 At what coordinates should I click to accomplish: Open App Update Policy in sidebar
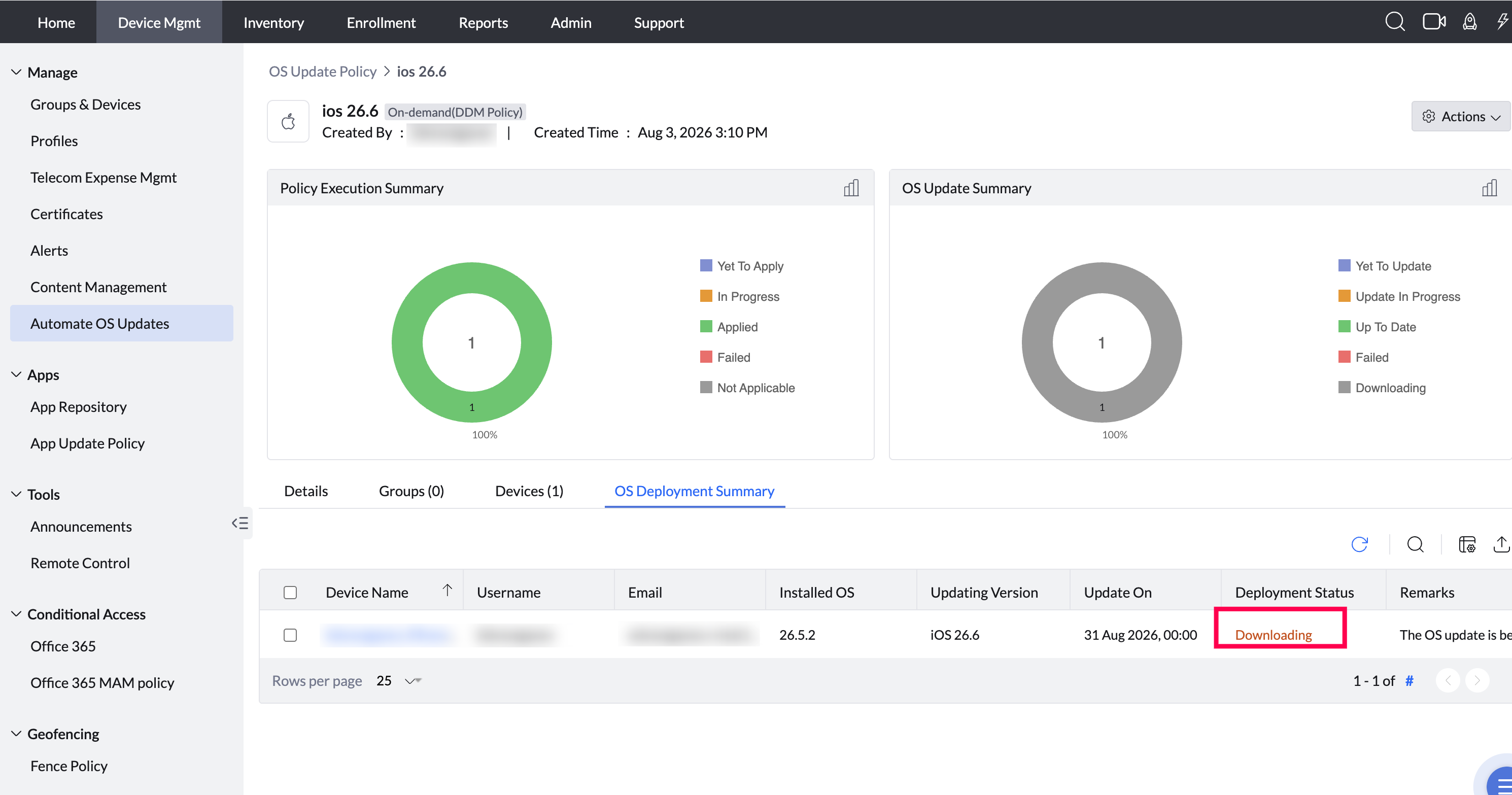point(87,443)
